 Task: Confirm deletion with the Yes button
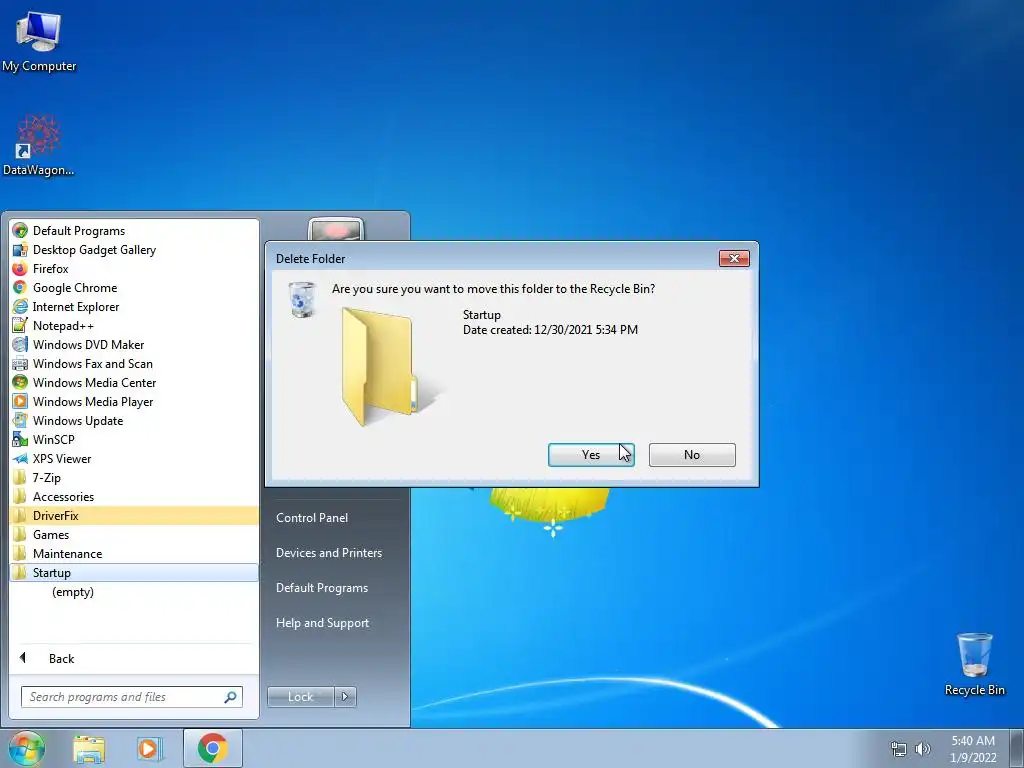click(591, 455)
